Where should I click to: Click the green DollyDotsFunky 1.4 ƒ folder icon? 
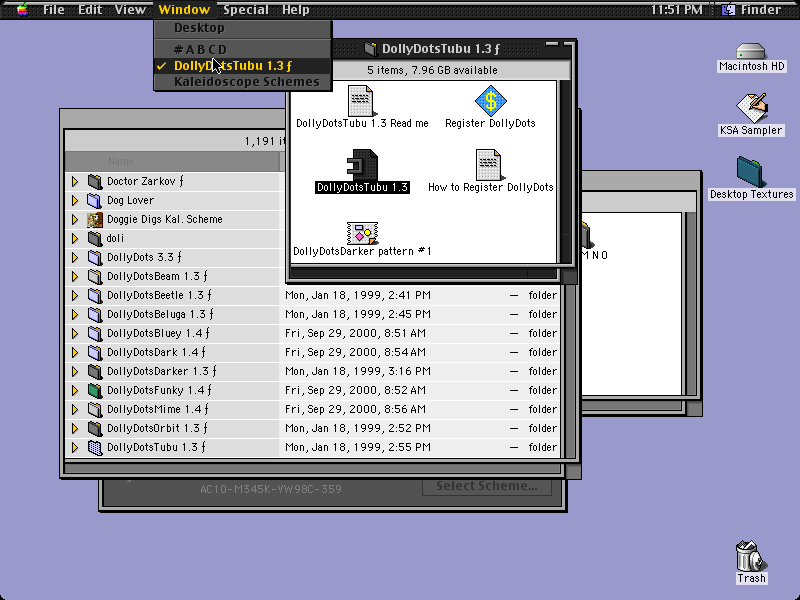pyautogui.click(x=95, y=390)
